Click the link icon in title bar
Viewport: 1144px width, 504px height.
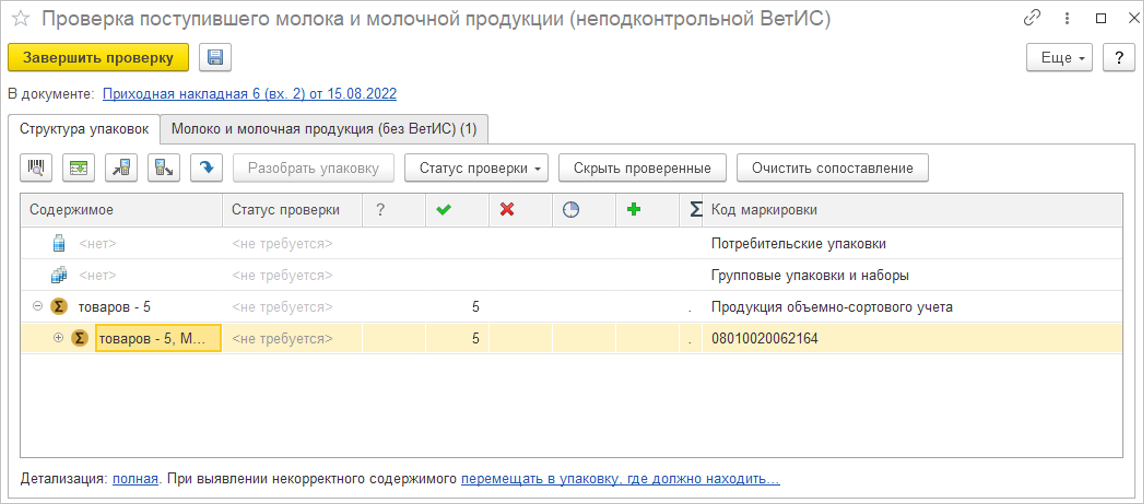coord(1032,19)
